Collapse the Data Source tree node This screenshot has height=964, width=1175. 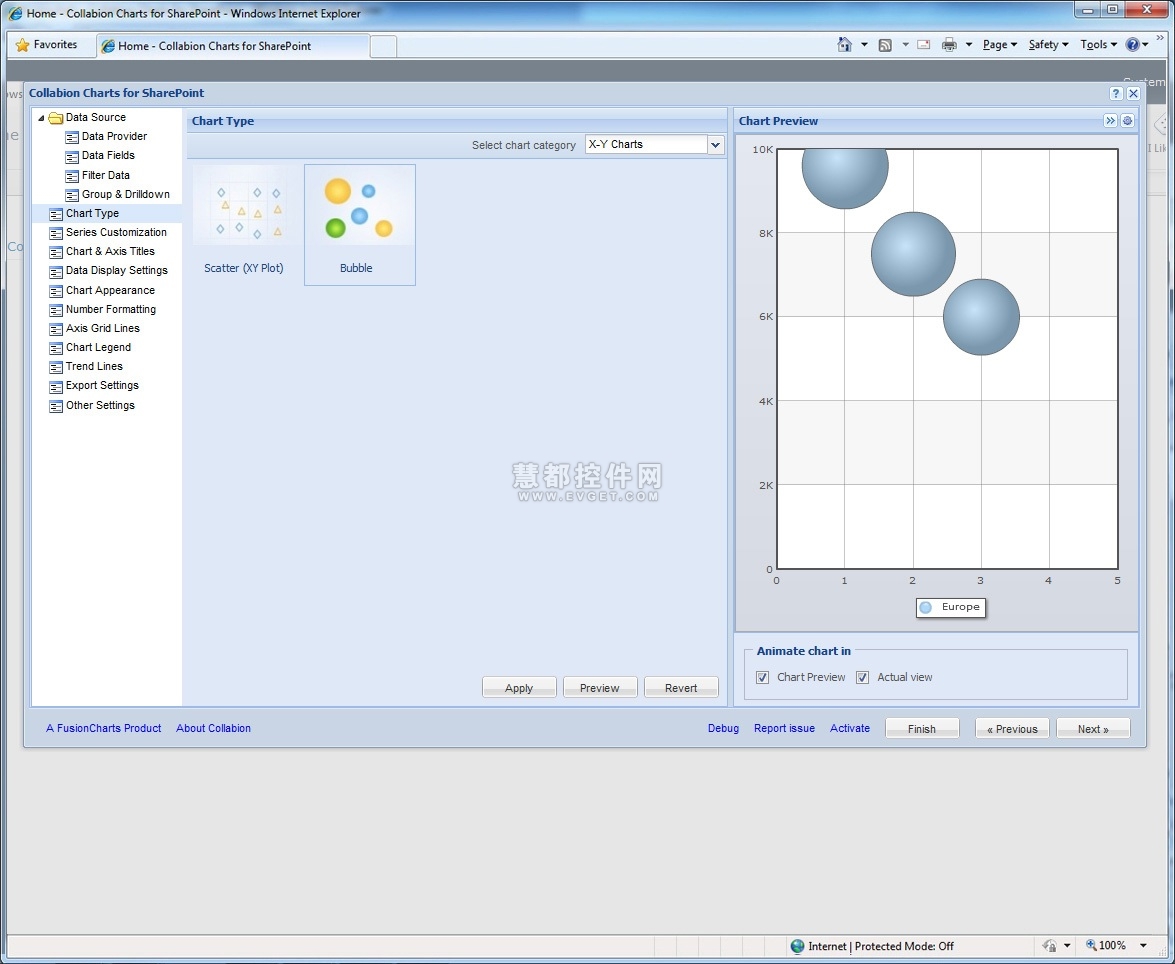[x=41, y=118]
